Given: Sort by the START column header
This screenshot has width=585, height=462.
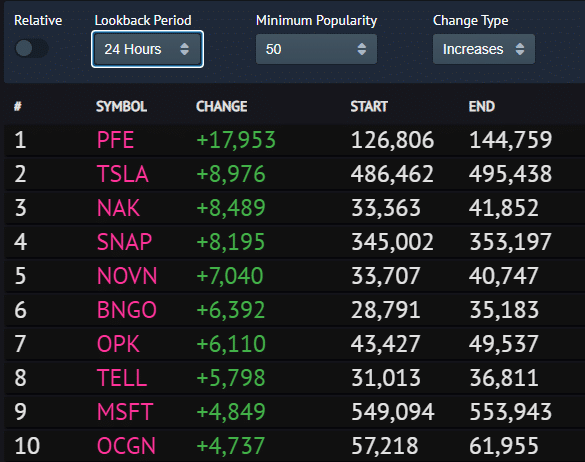Looking at the screenshot, I should point(369,107).
